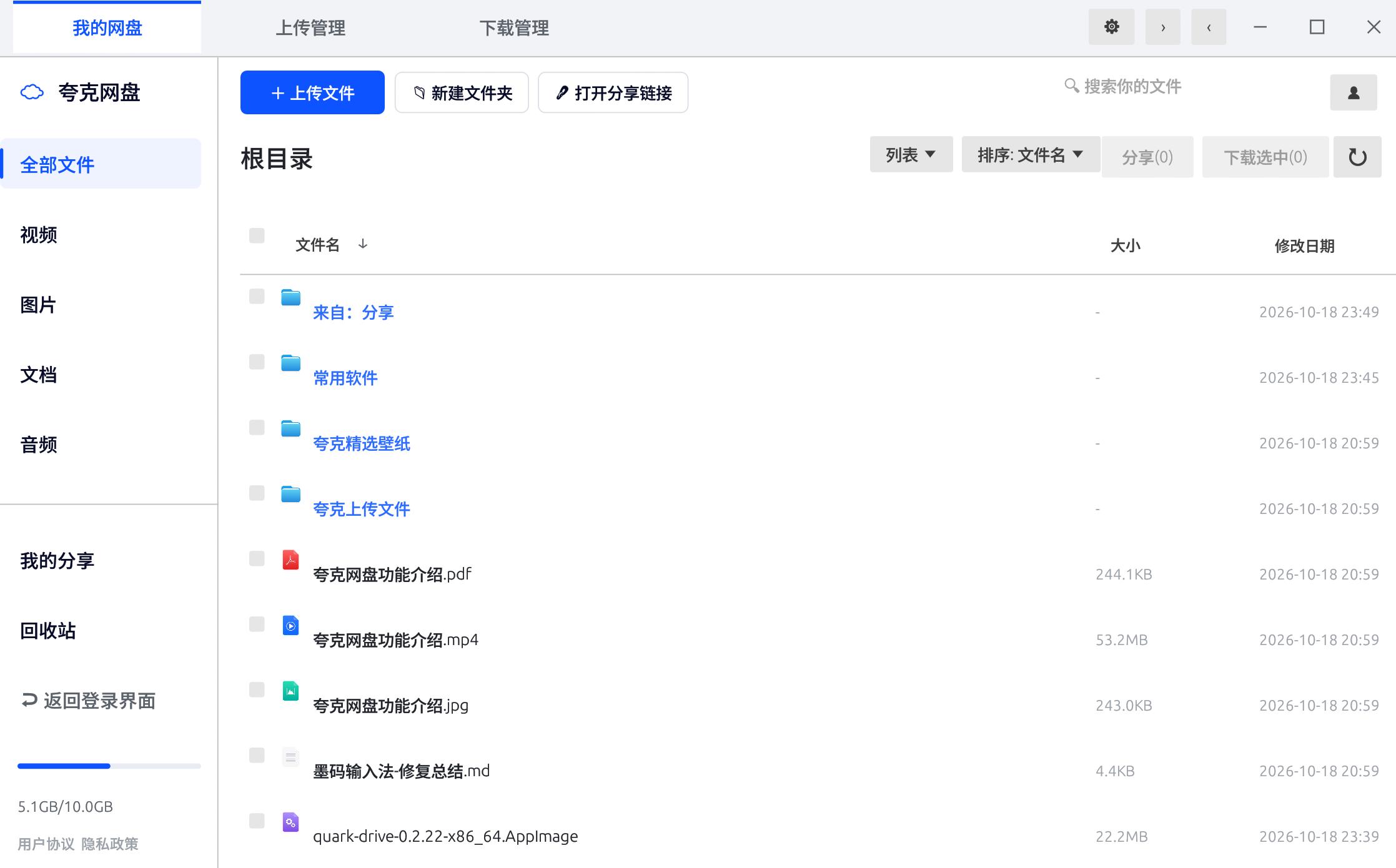Open 隐私政策 link
This screenshot has height=868, width=1396.
point(110,844)
